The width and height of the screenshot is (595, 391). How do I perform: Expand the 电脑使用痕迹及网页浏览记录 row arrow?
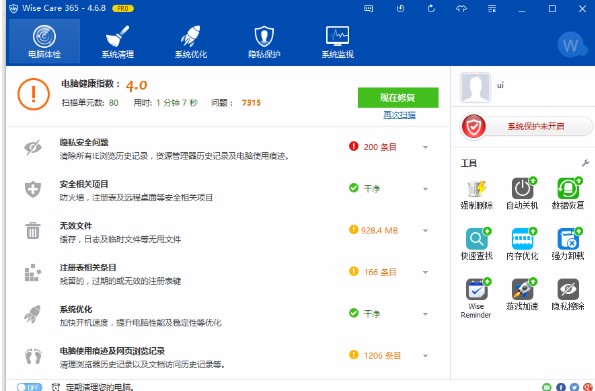point(425,356)
